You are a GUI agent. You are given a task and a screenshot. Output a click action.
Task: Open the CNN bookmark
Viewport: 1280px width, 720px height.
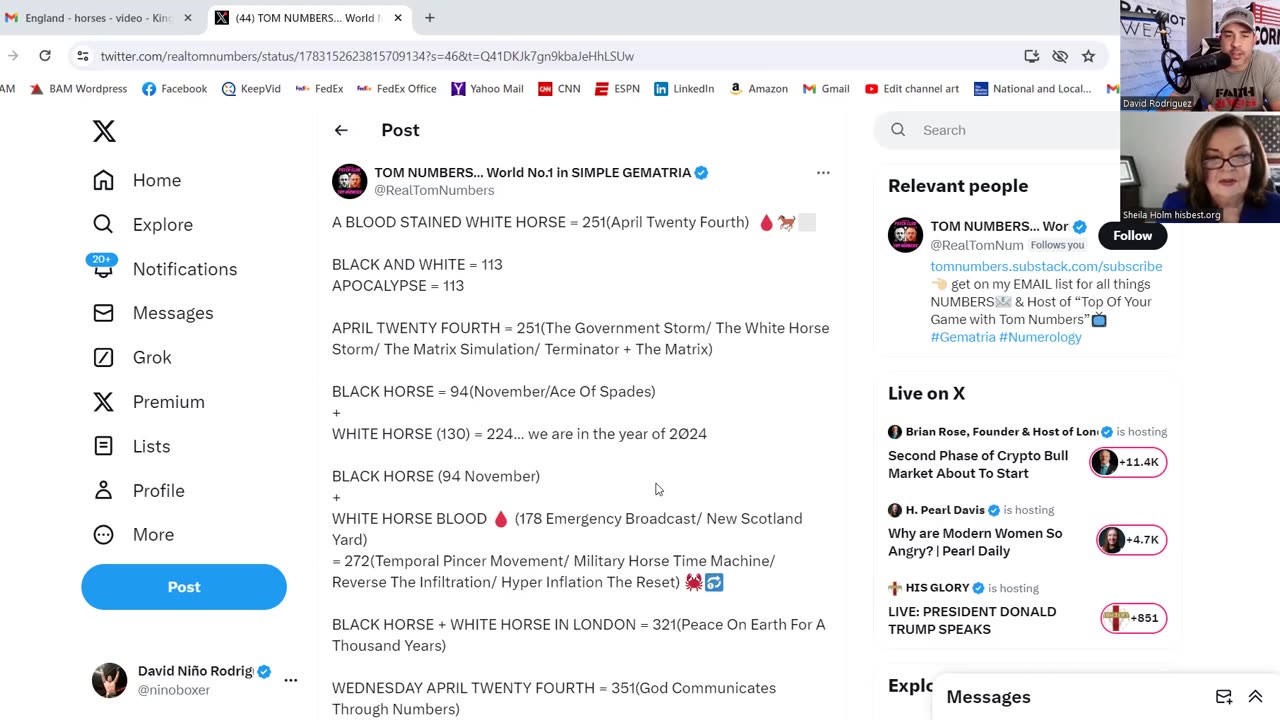[x=559, y=89]
